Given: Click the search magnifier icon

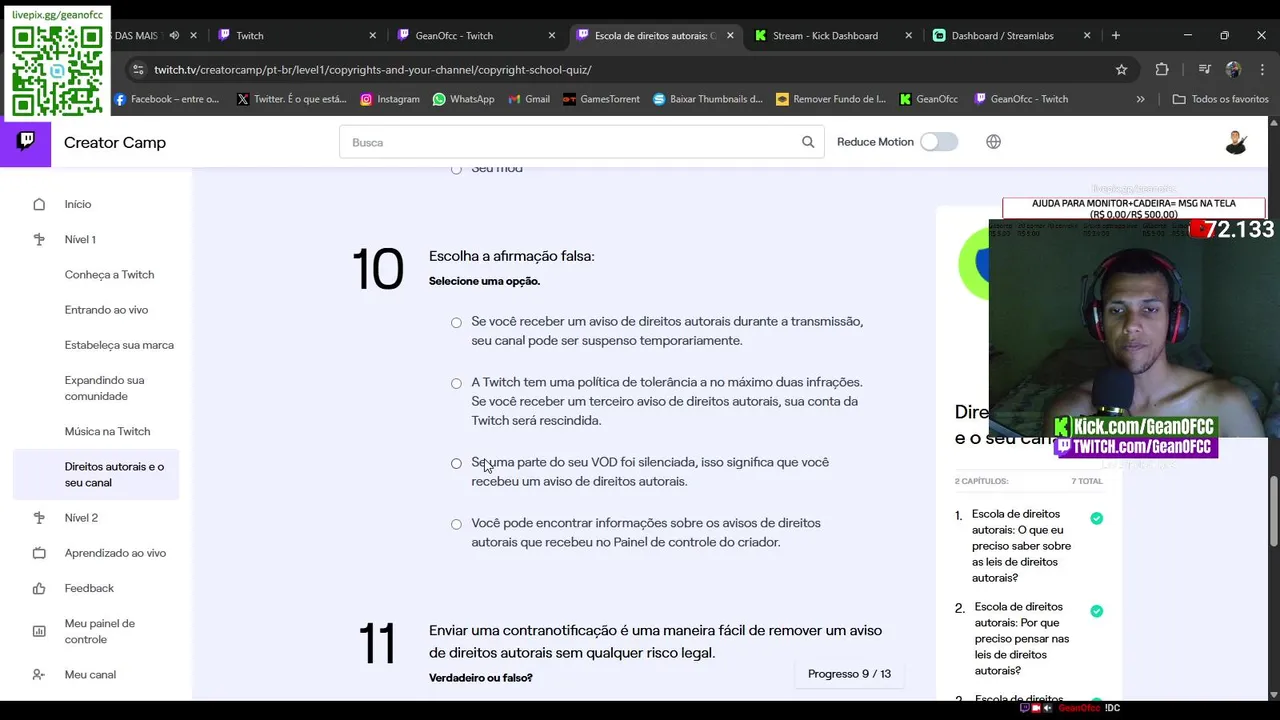Looking at the screenshot, I should click(x=808, y=142).
